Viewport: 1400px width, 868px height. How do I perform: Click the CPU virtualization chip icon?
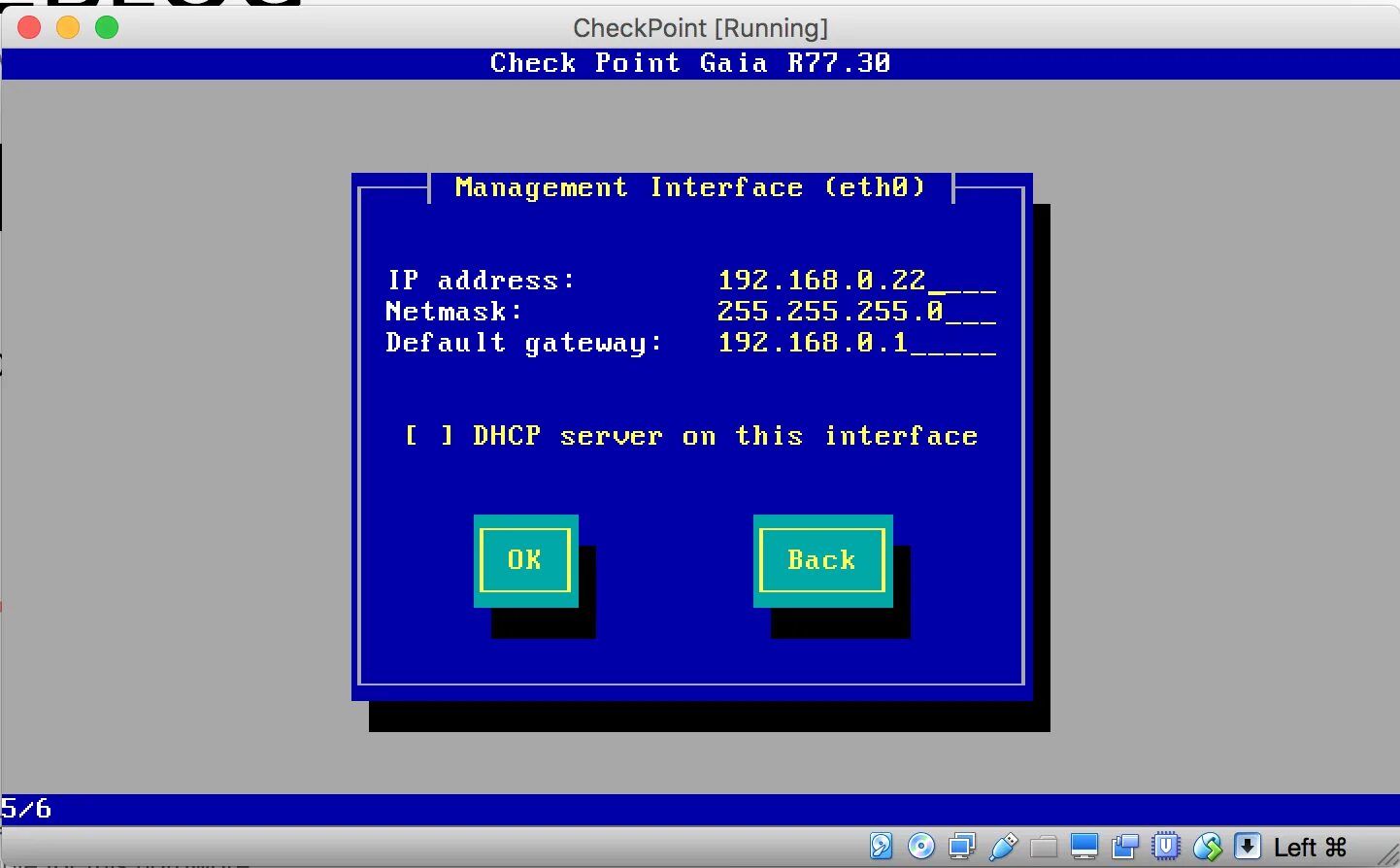[x=1166, y=846]
